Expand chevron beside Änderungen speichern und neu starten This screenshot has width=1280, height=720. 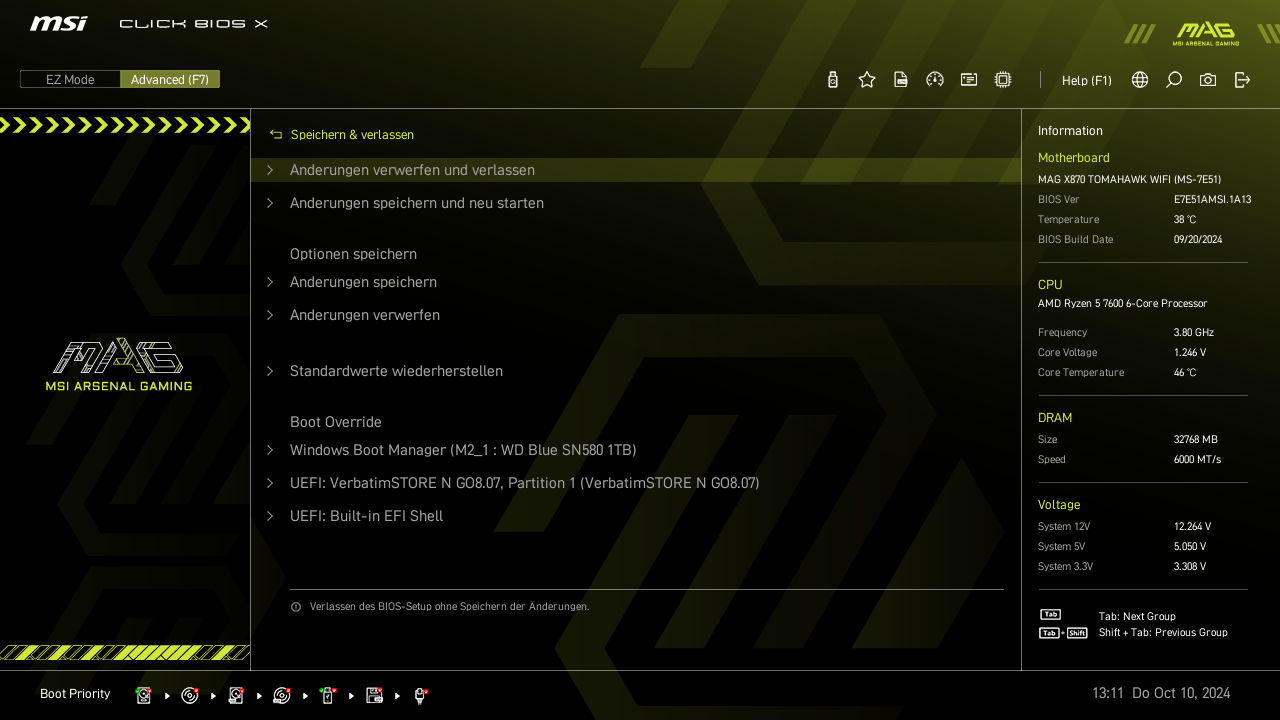pyautogui.click(x=270, y=203)
